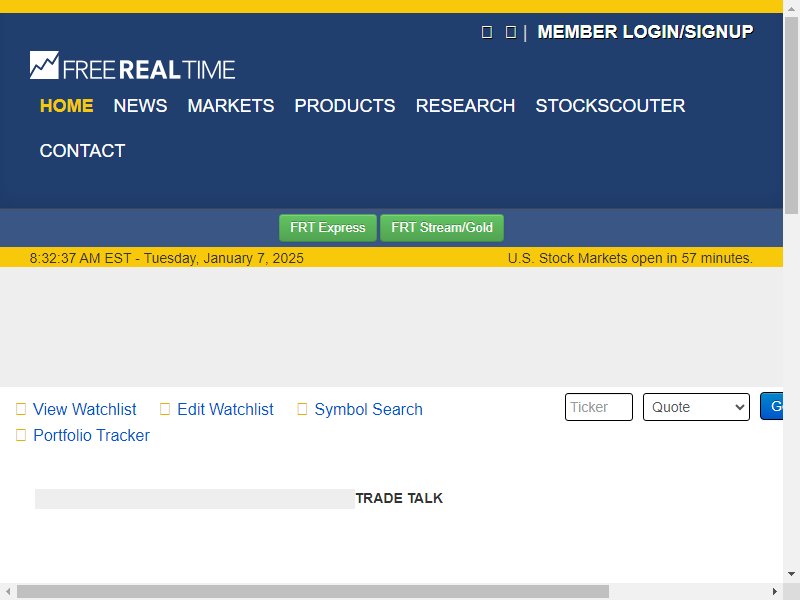Launch FRT Stream/Gold
The height and width of the screenshot is (600, 800).
442,228
